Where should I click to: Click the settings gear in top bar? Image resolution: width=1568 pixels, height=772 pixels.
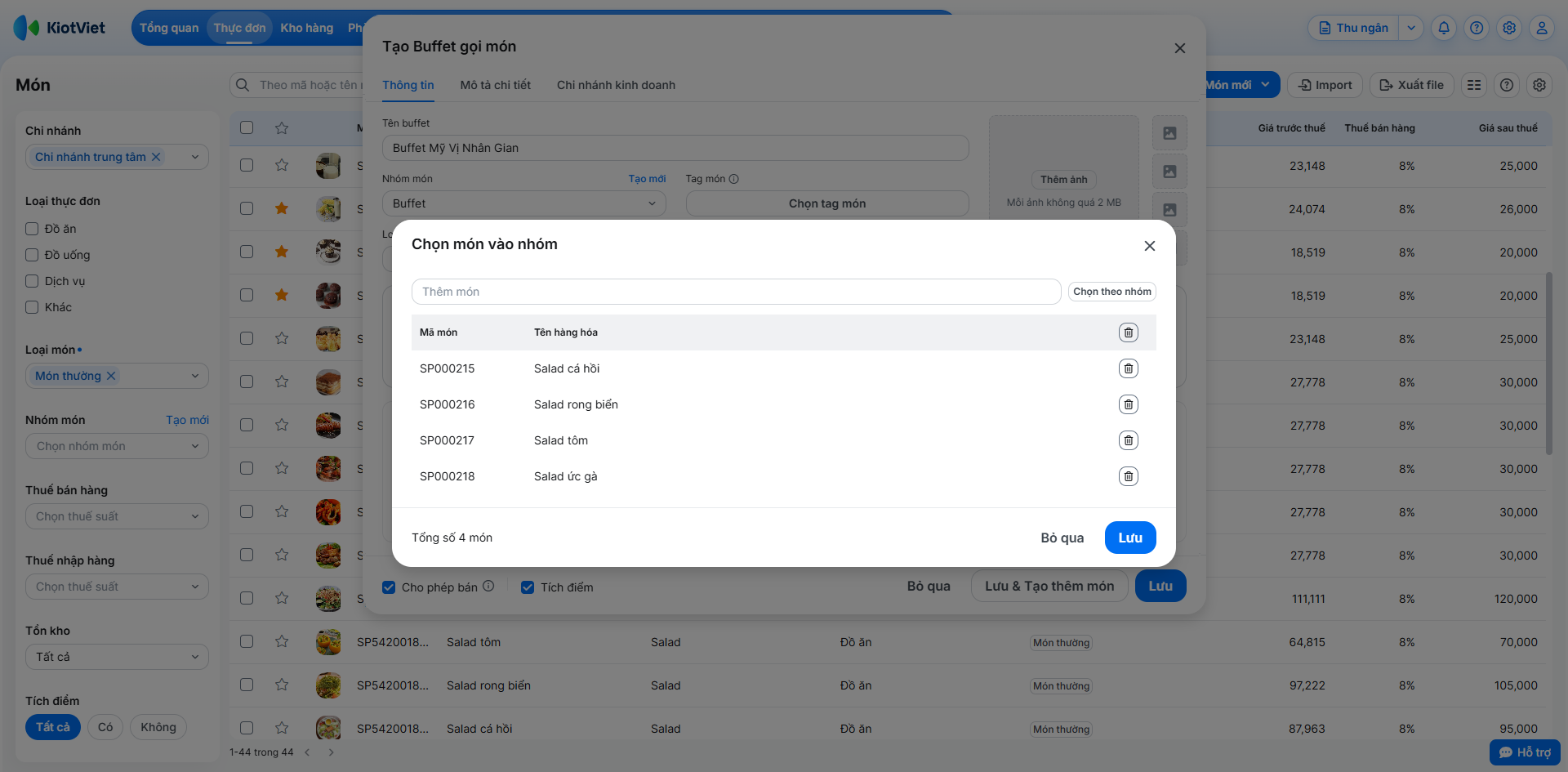1509,28
